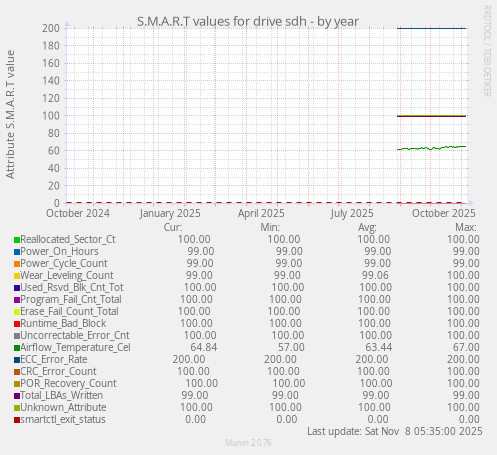Screen dimensions: 497x455
Task: Click the Max: column header
Action: click(466, 228)
